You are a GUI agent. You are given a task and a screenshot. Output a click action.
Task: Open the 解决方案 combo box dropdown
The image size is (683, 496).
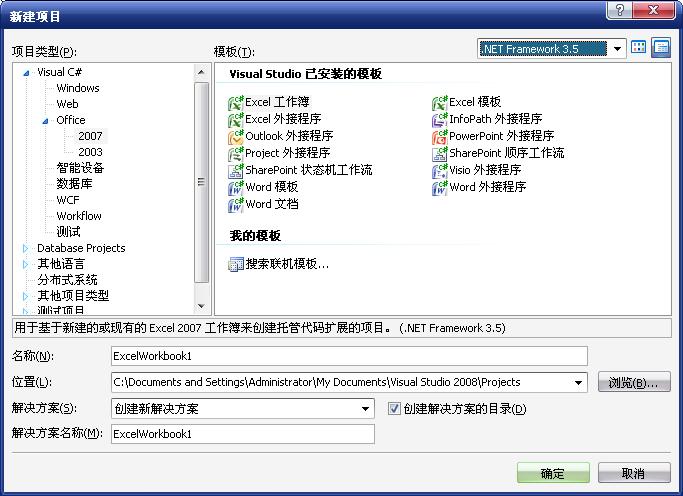(365, 408)
